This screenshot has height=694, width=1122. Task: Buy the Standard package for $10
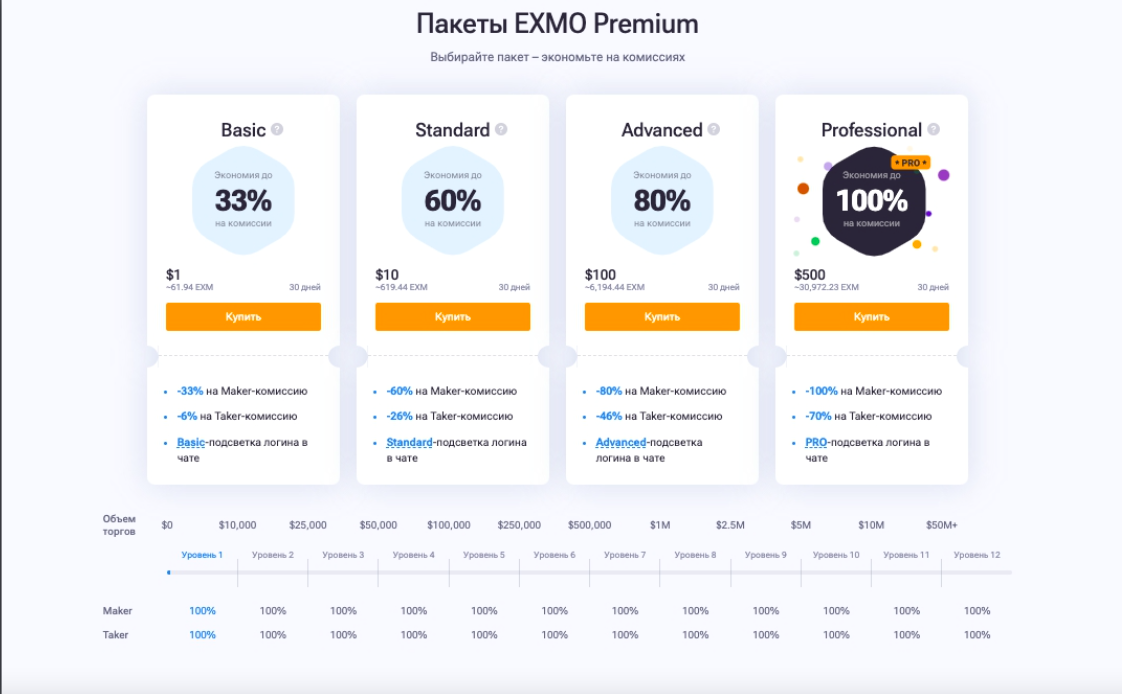(x=453, y=317)
